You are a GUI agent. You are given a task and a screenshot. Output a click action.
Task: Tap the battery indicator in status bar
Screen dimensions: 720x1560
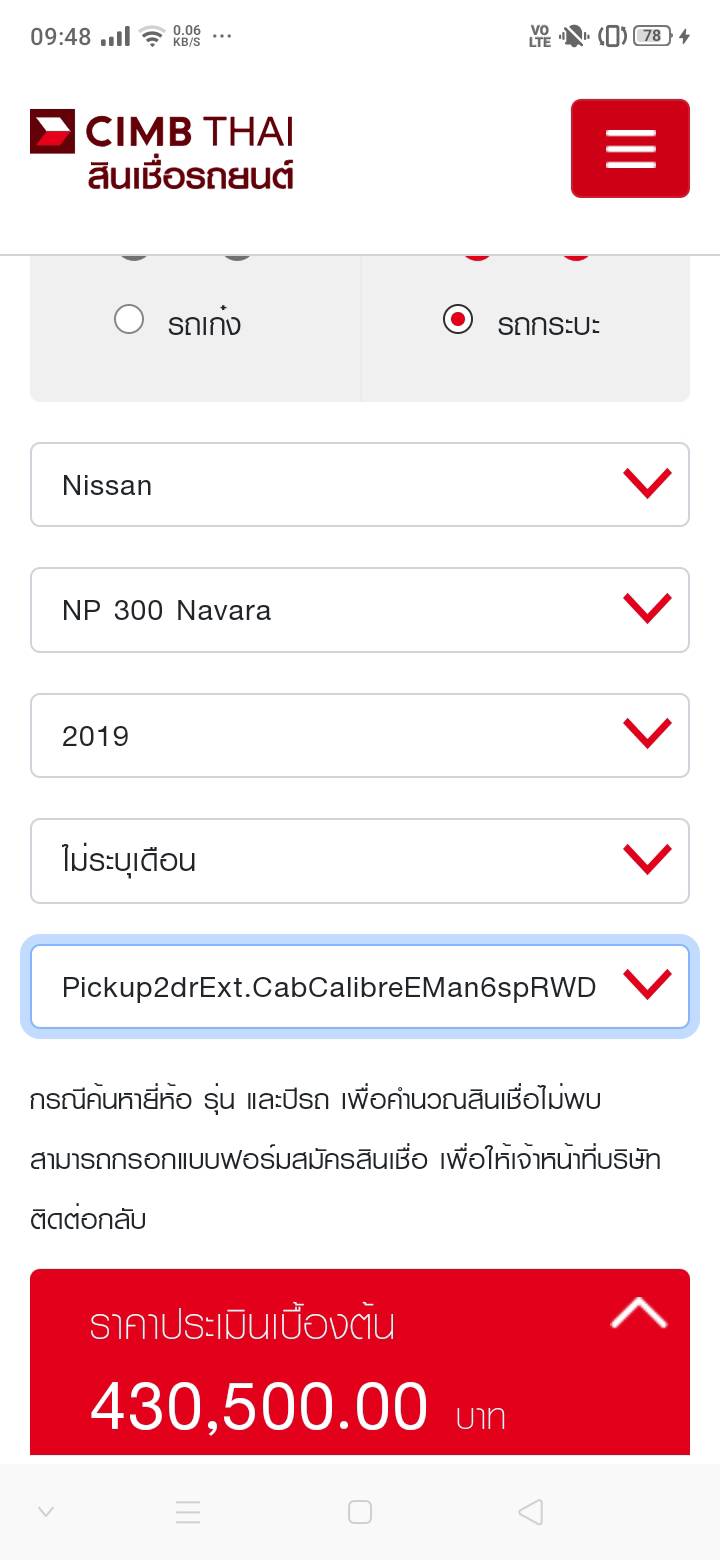652,36
